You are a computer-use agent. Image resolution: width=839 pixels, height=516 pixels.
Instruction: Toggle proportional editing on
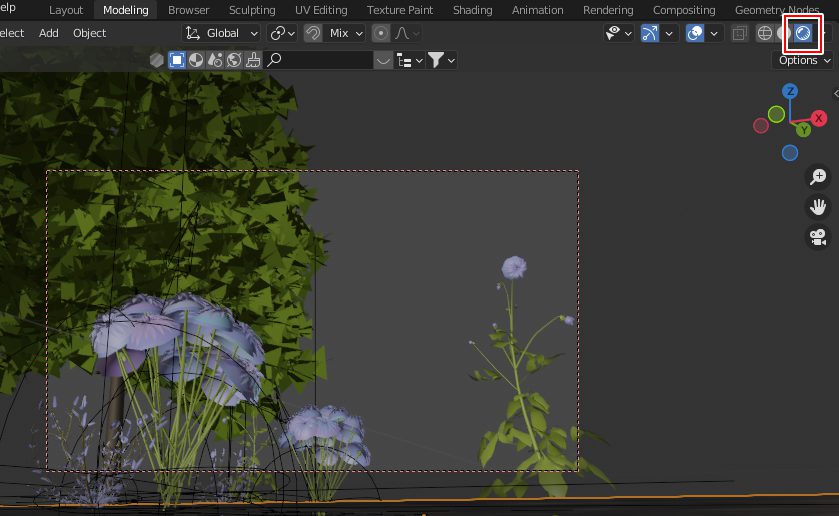pyautogui.click(x=381, y=33)
